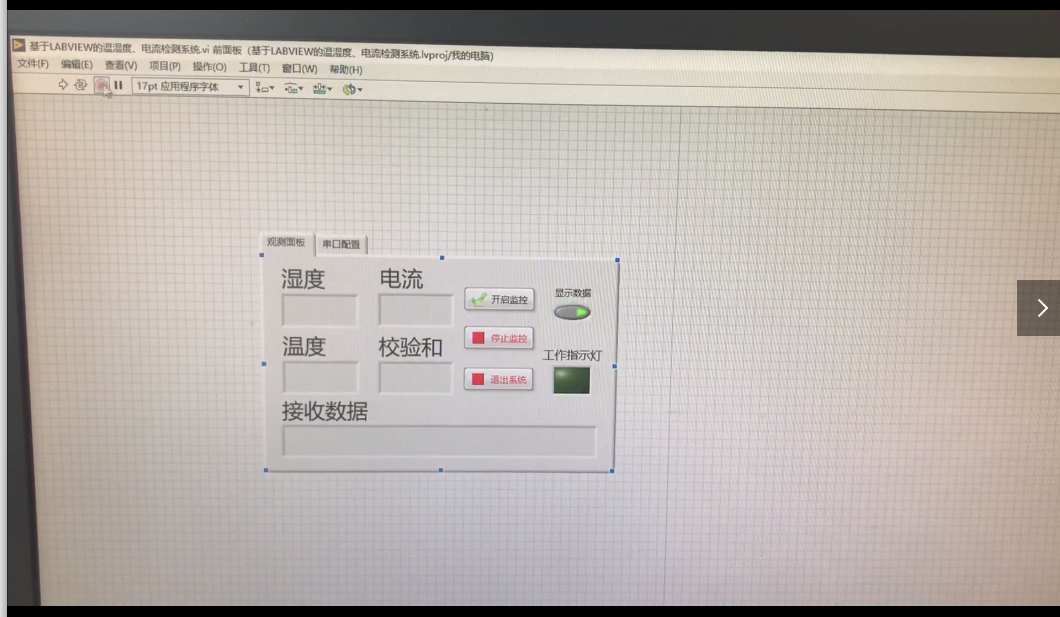The width and height of the screenshot is (1060, 617).
Task: Click the 停止监控 button
Action: click(x=499, y=338)
